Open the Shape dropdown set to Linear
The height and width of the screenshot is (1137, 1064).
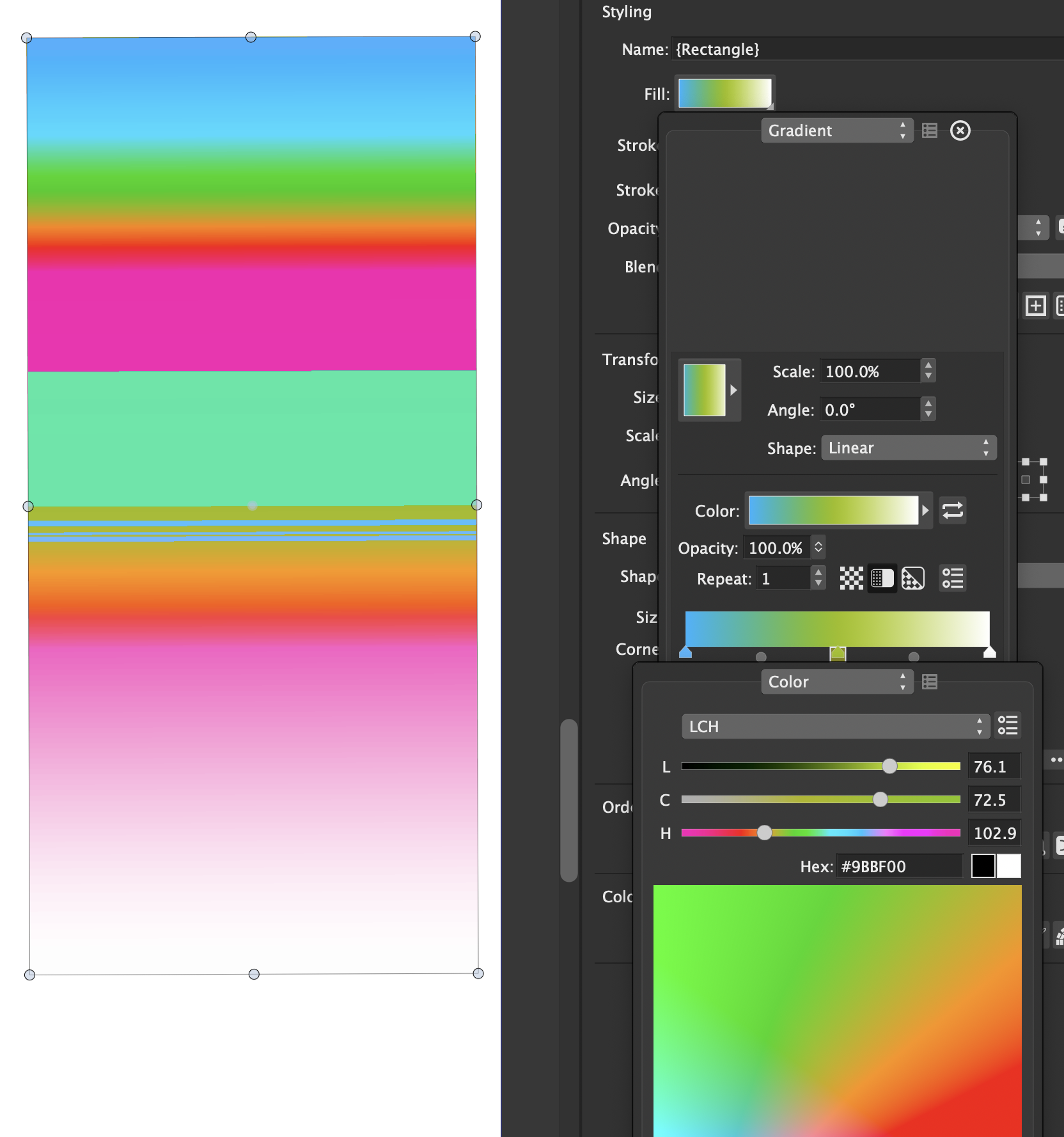pos(908,448)
